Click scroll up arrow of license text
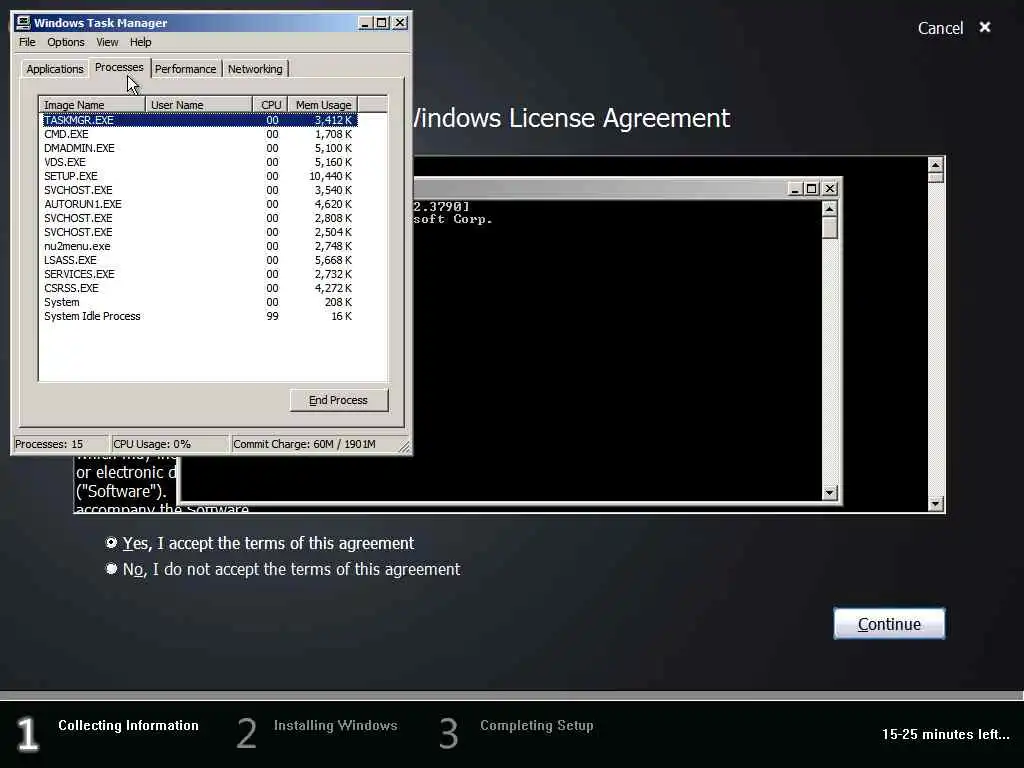The image size is (1024, 768). pyautogui.click(x=935, y=165)
